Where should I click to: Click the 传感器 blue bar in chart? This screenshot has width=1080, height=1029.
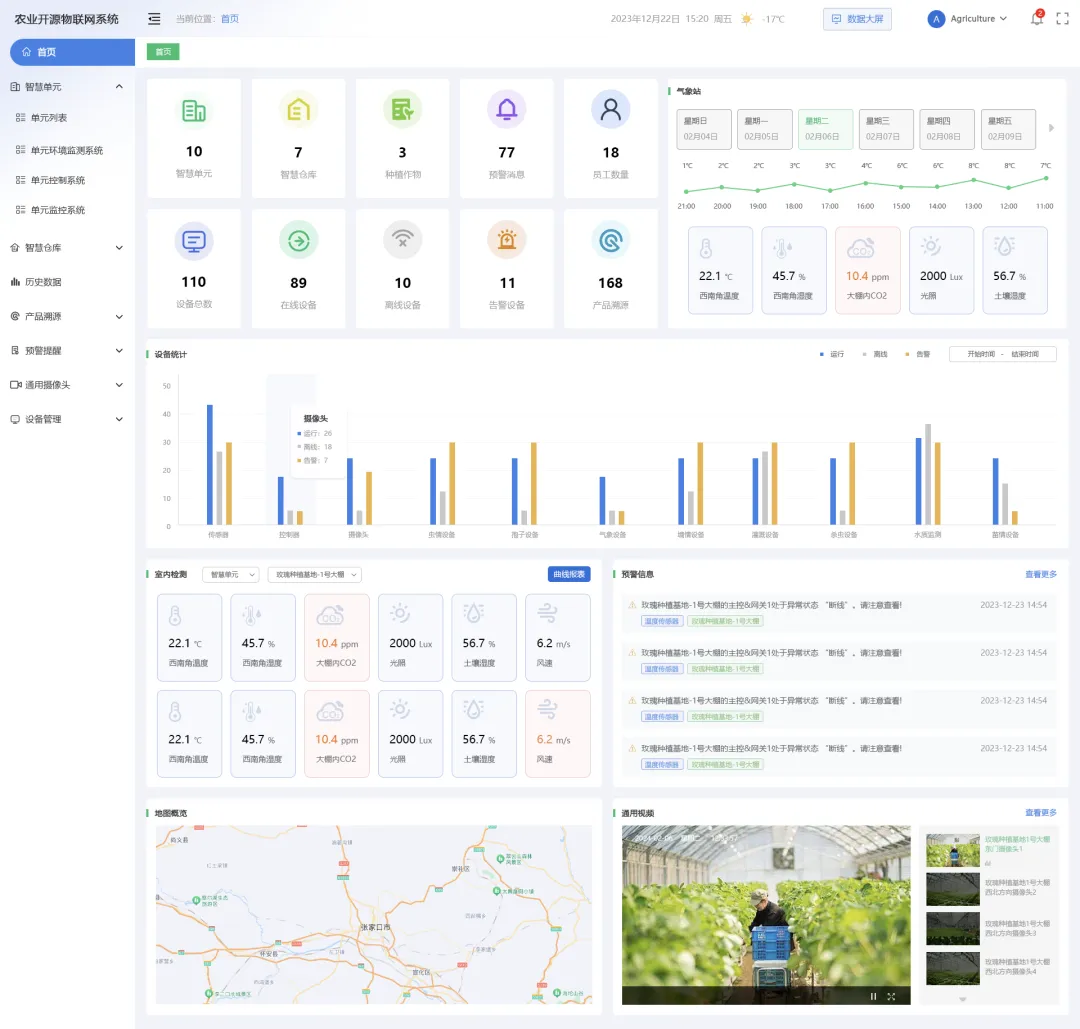(210, 465)
